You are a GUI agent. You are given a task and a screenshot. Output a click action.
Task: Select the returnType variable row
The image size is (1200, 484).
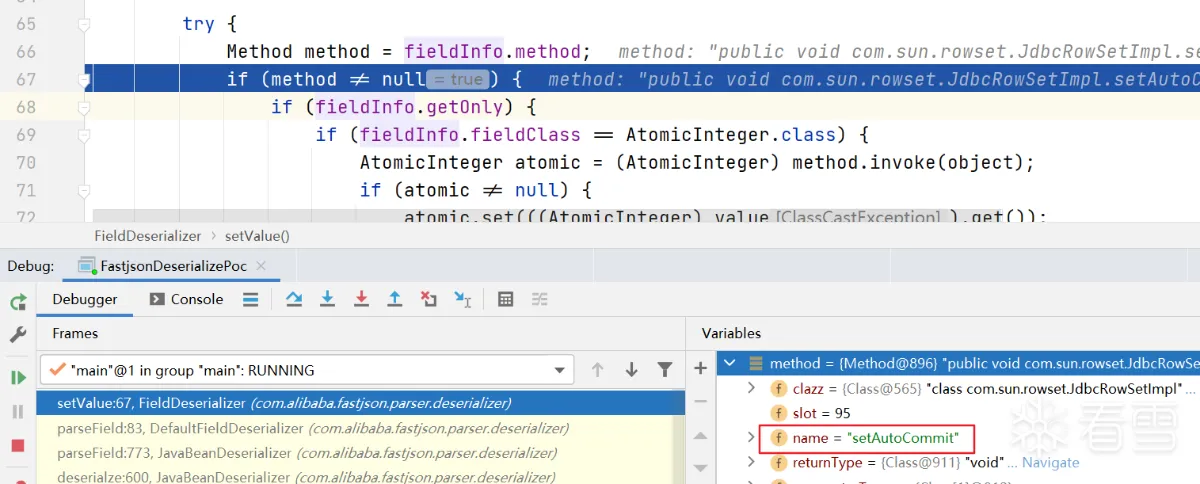coord(958,463)
